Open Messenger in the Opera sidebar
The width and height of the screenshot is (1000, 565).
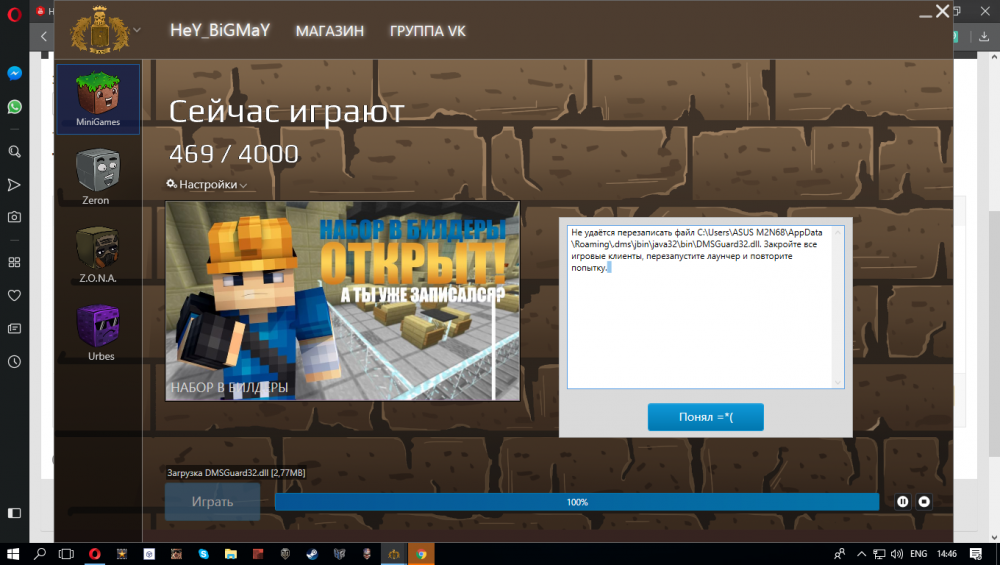(15, 74)
